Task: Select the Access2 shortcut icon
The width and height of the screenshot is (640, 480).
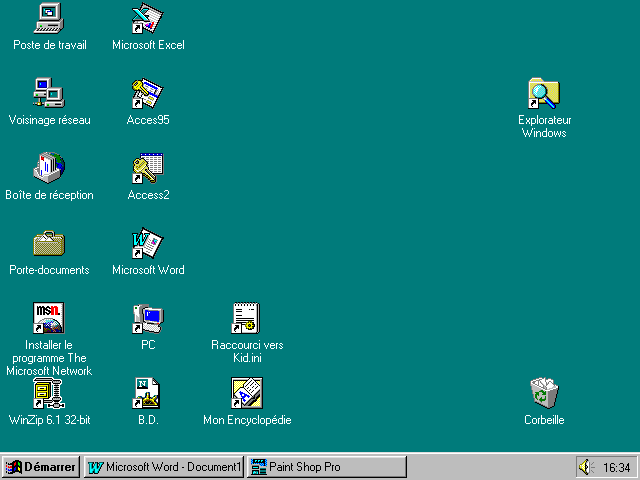Action: tap(147, 168)
